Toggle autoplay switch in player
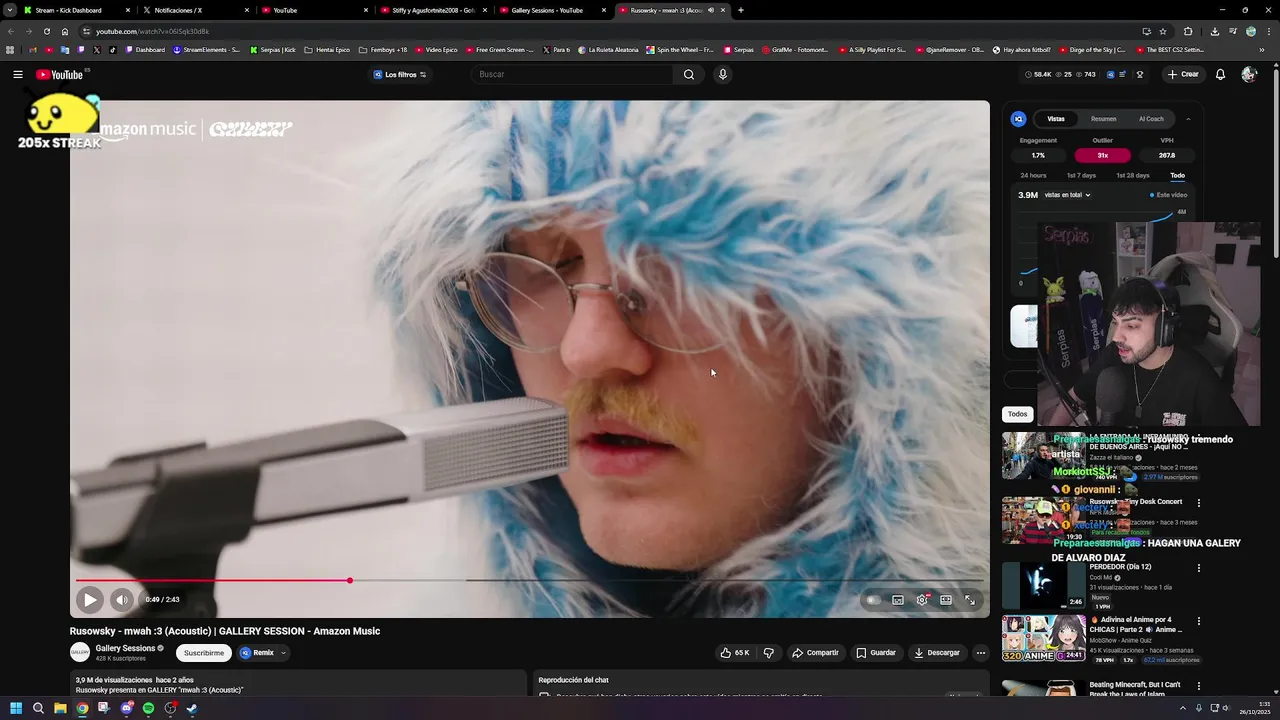 873,600
